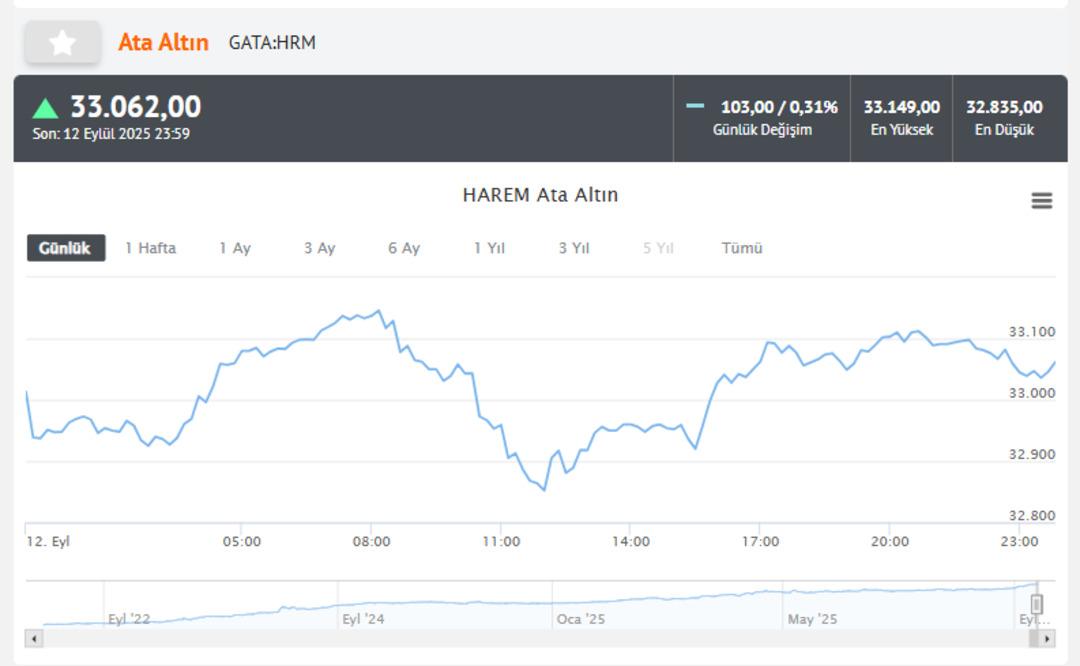Switch chart to the 1 Ay range
This screenshot has height=666, width=1080.
point(235,248)
